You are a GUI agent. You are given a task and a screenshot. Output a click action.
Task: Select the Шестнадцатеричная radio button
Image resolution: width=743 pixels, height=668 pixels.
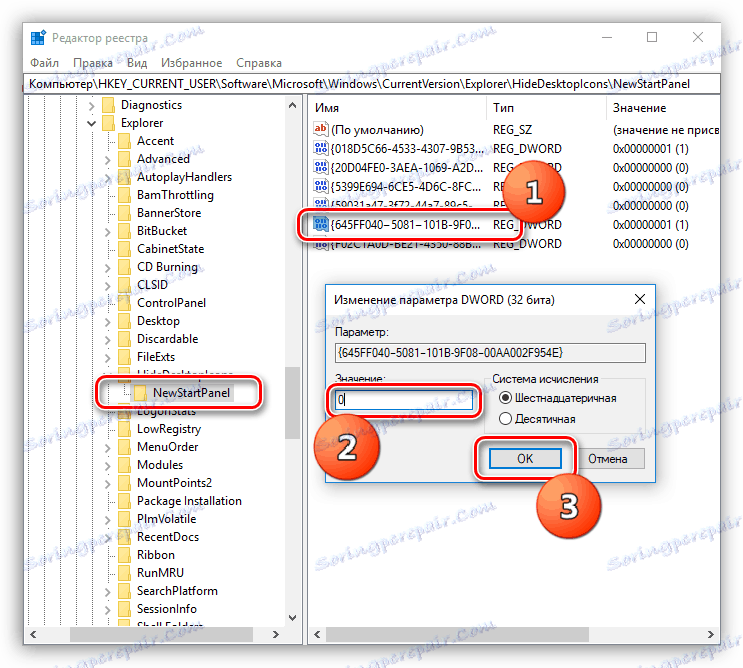click(x=506, y=398)
